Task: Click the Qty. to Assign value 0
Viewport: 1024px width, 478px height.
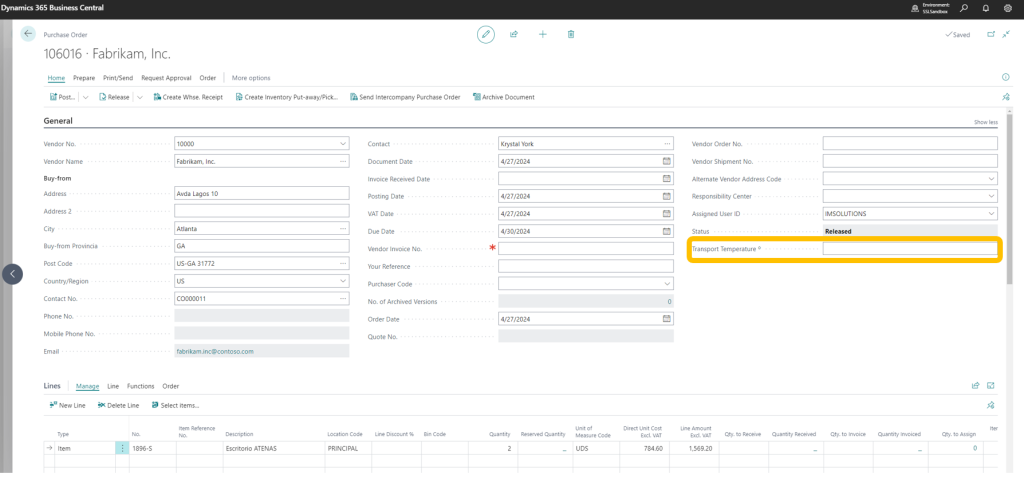Action: pos(974,448)
